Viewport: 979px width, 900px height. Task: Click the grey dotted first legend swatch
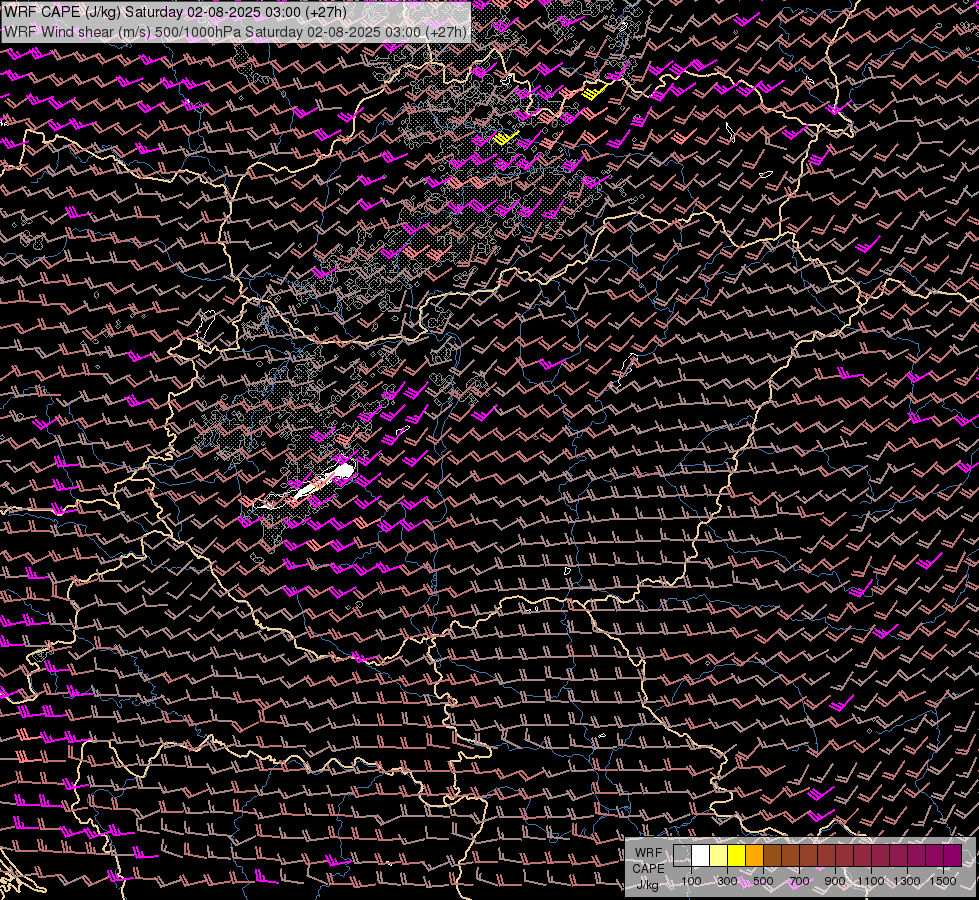(x=682, y=856)
